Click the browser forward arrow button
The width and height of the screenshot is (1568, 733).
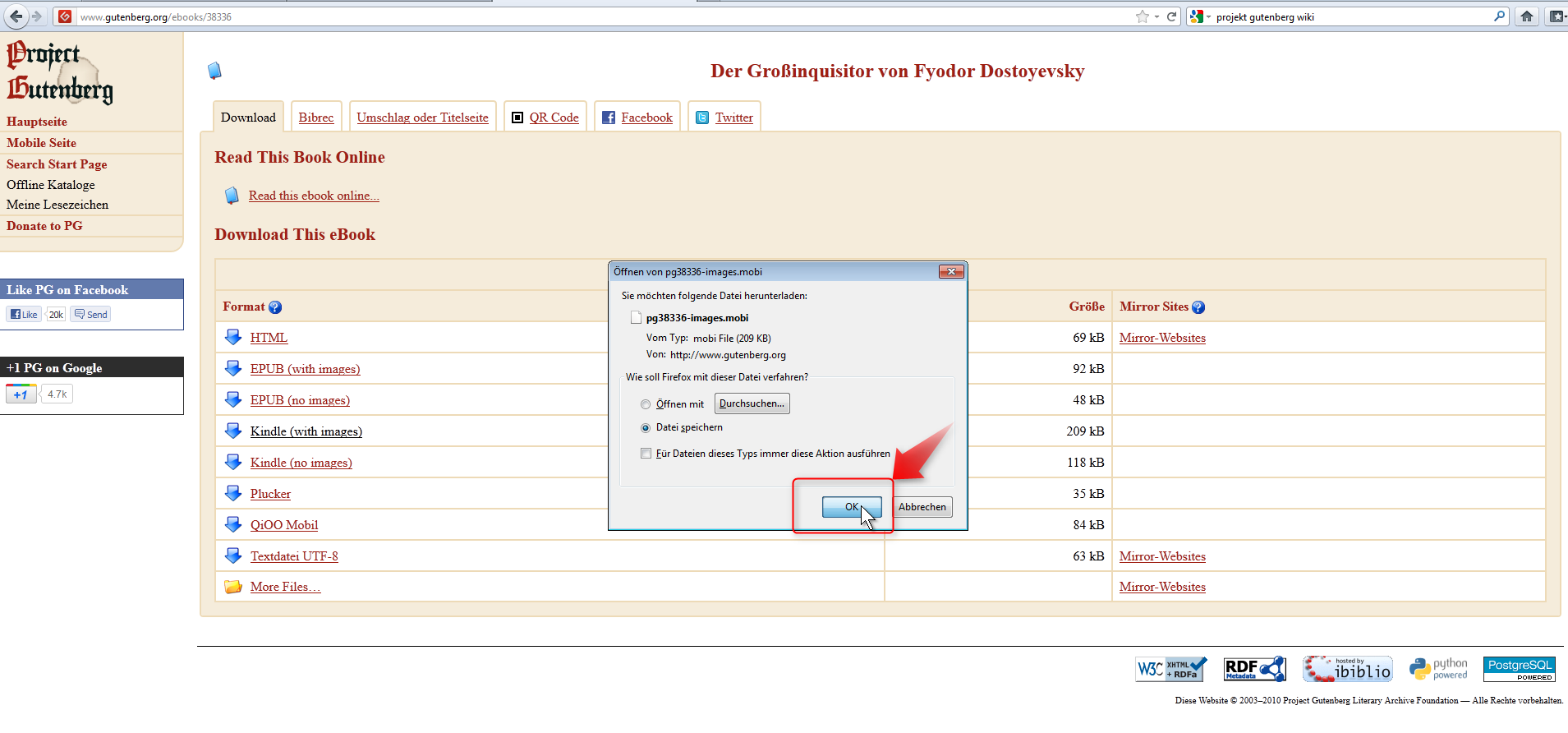pyautogui.click(x=36, y=16)
